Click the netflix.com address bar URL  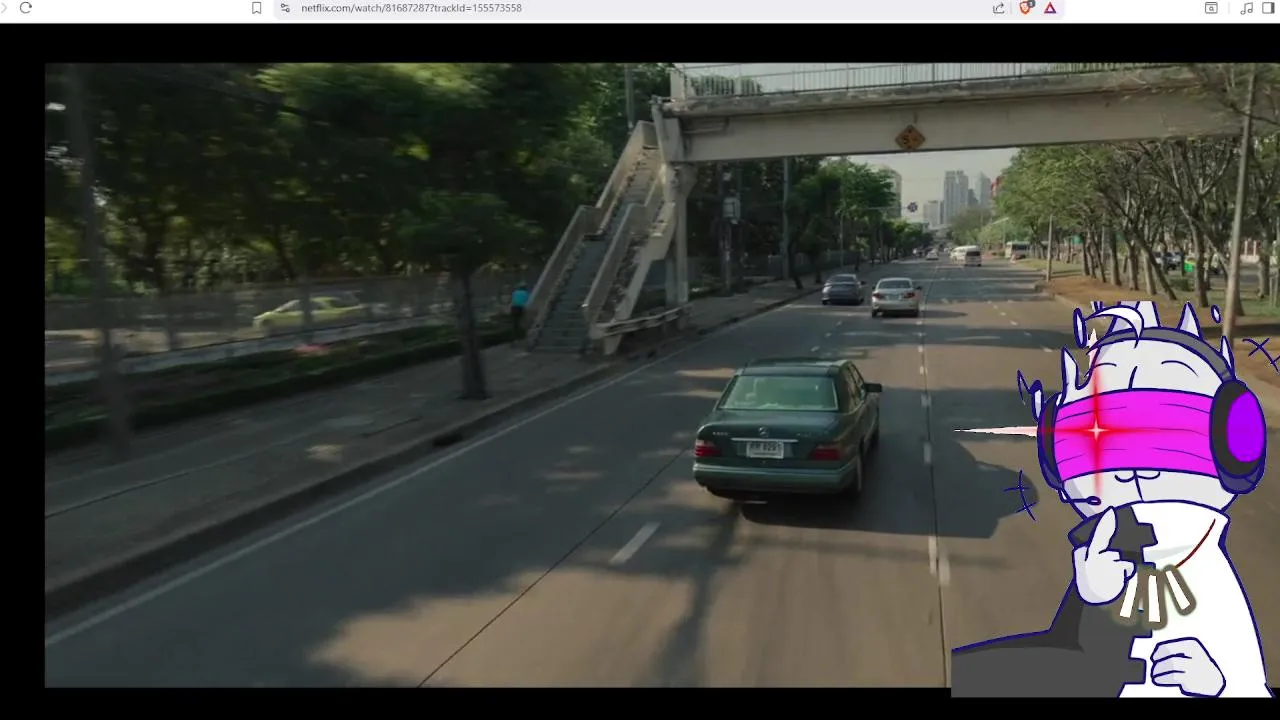(411, 8)
